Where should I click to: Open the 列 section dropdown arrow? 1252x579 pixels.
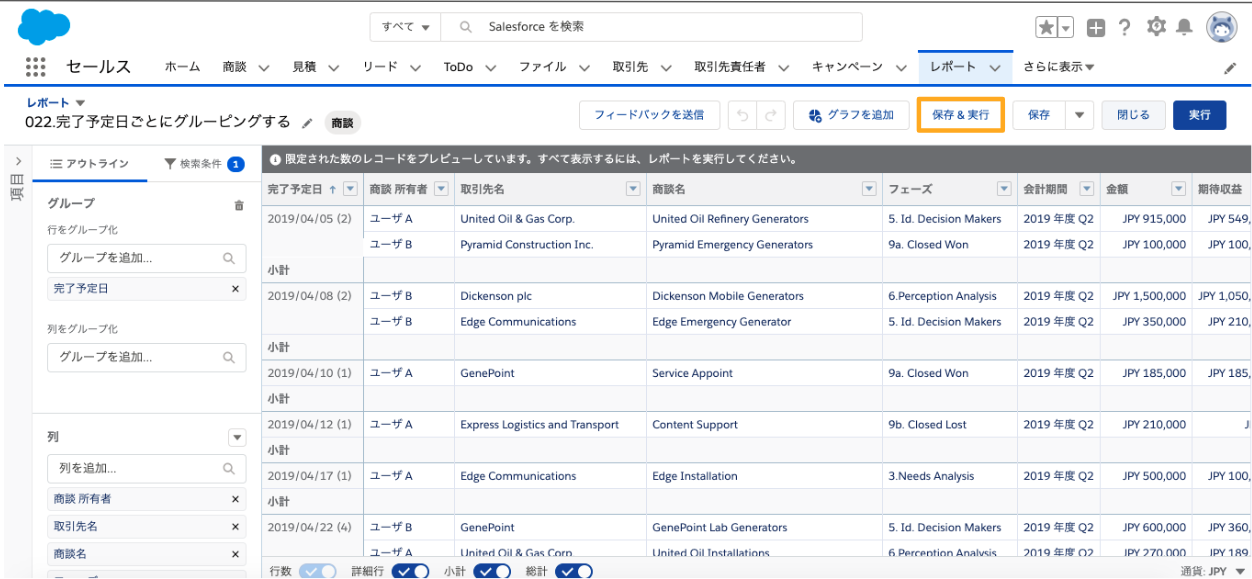pyautogui.click(x=237, y=438)
